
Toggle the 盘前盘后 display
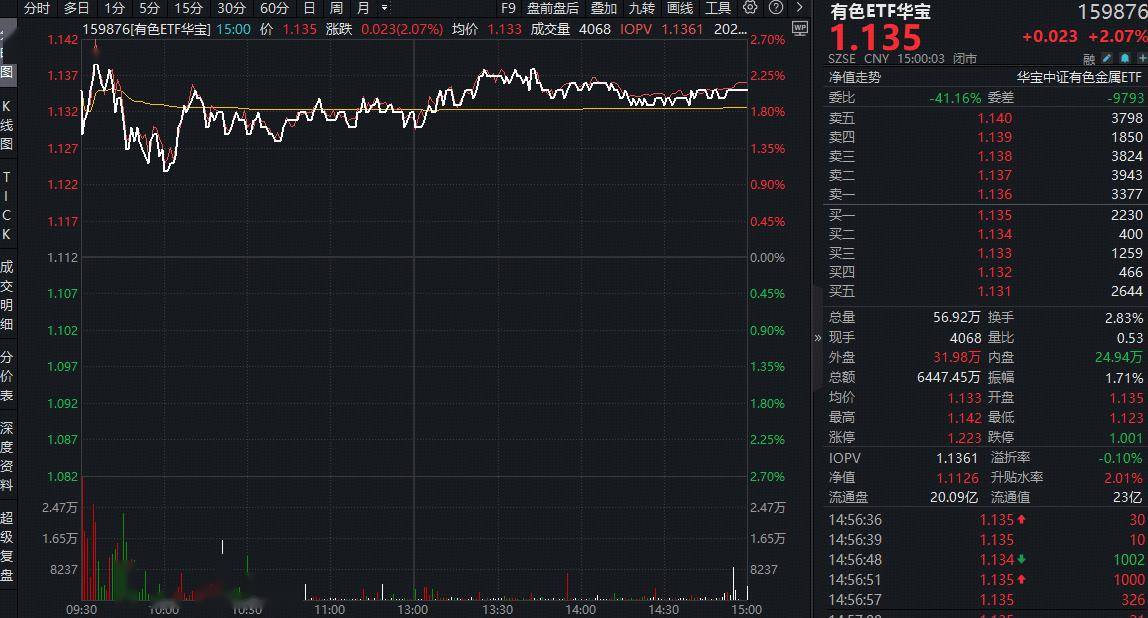tap(553, 8)
